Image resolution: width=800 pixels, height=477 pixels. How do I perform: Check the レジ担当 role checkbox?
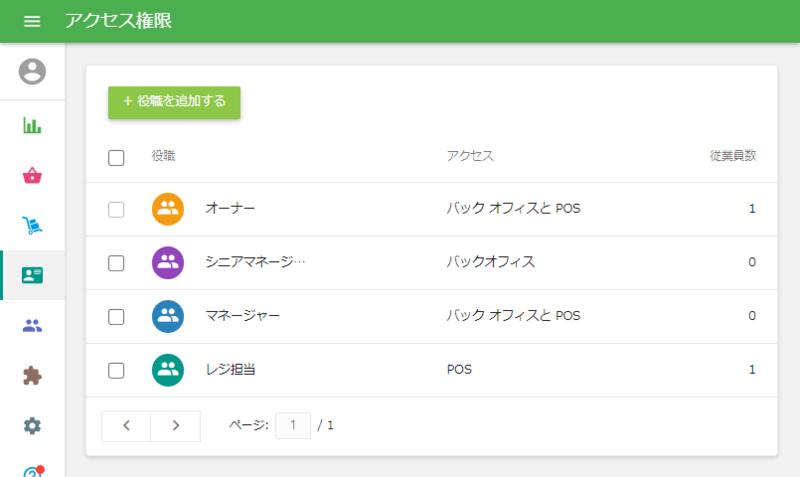116,370
